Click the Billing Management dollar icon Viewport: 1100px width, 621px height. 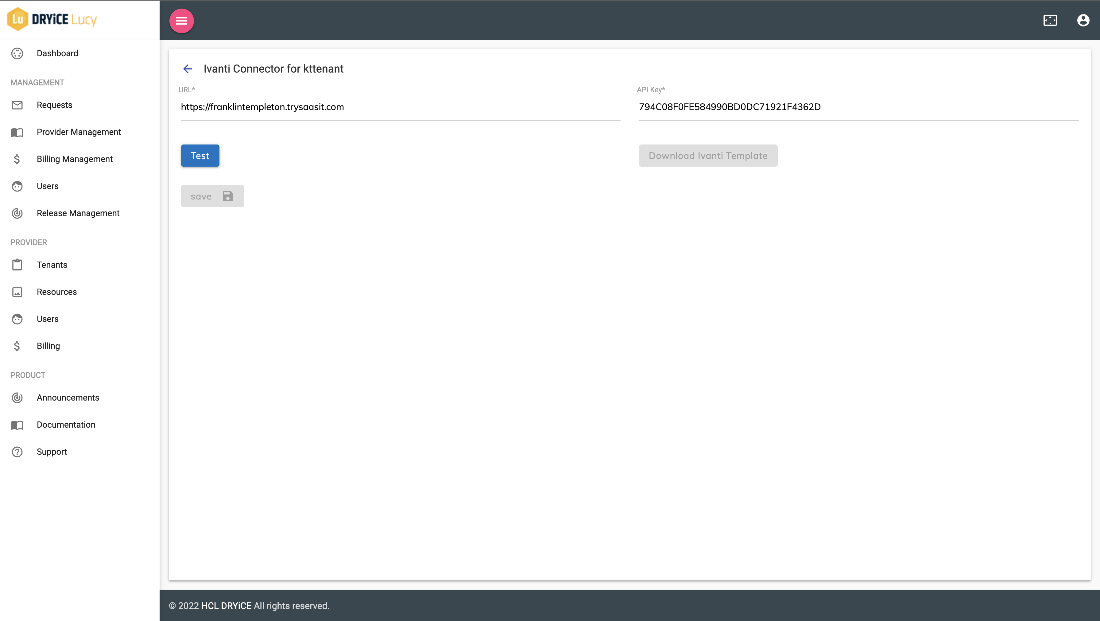pos(18,159)
